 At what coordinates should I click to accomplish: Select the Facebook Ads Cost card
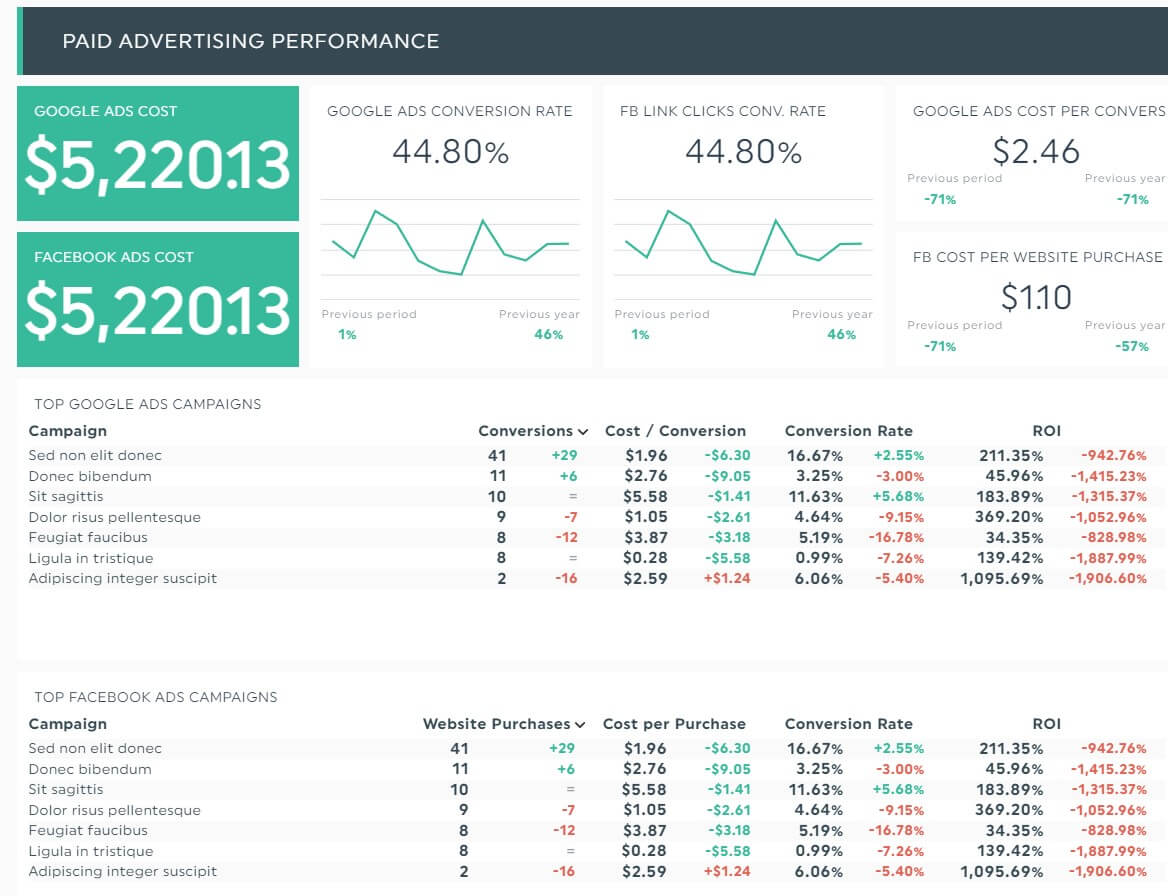point(157,298)
